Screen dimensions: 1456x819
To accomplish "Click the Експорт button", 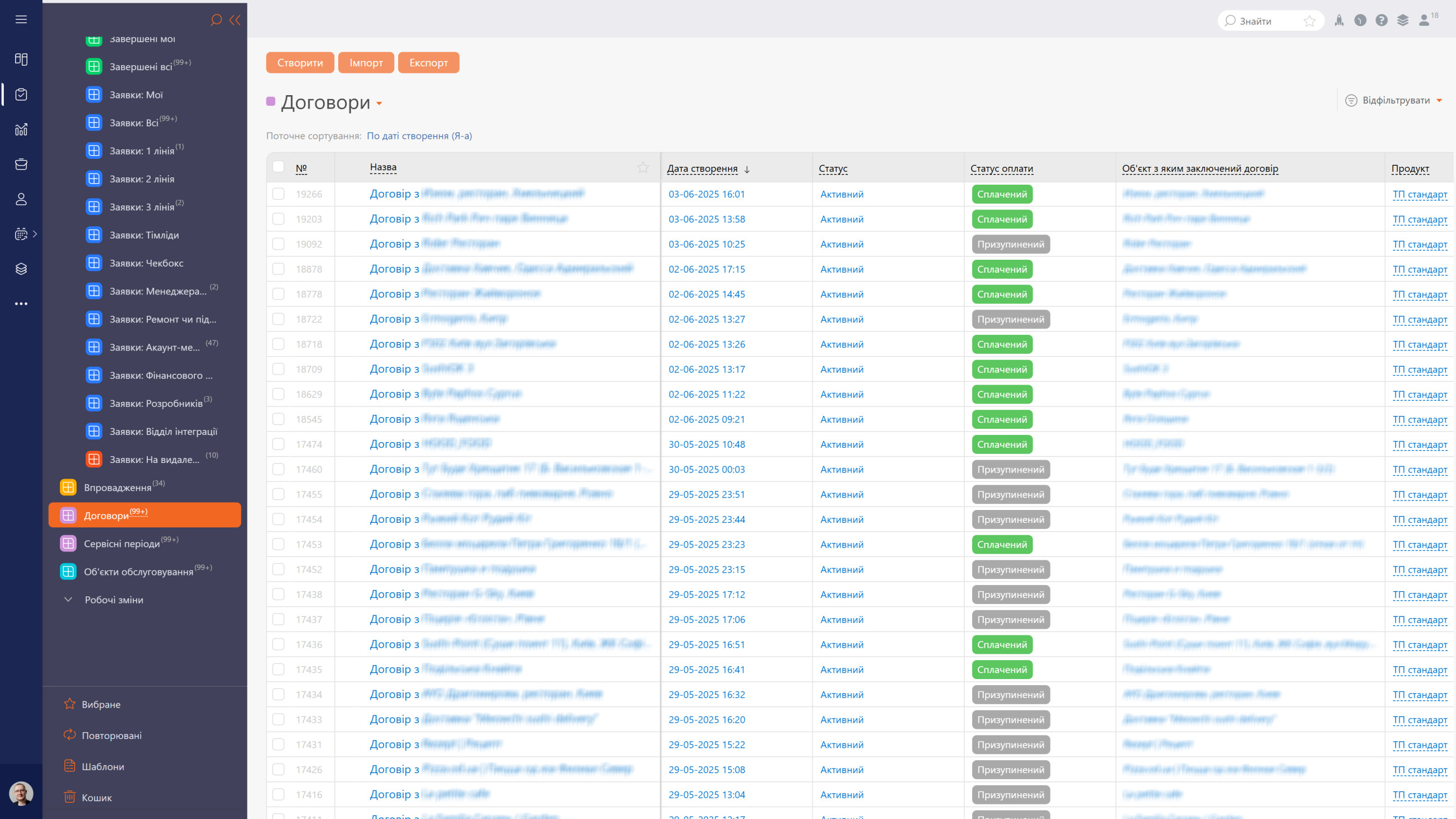I will tap(428, 63).
